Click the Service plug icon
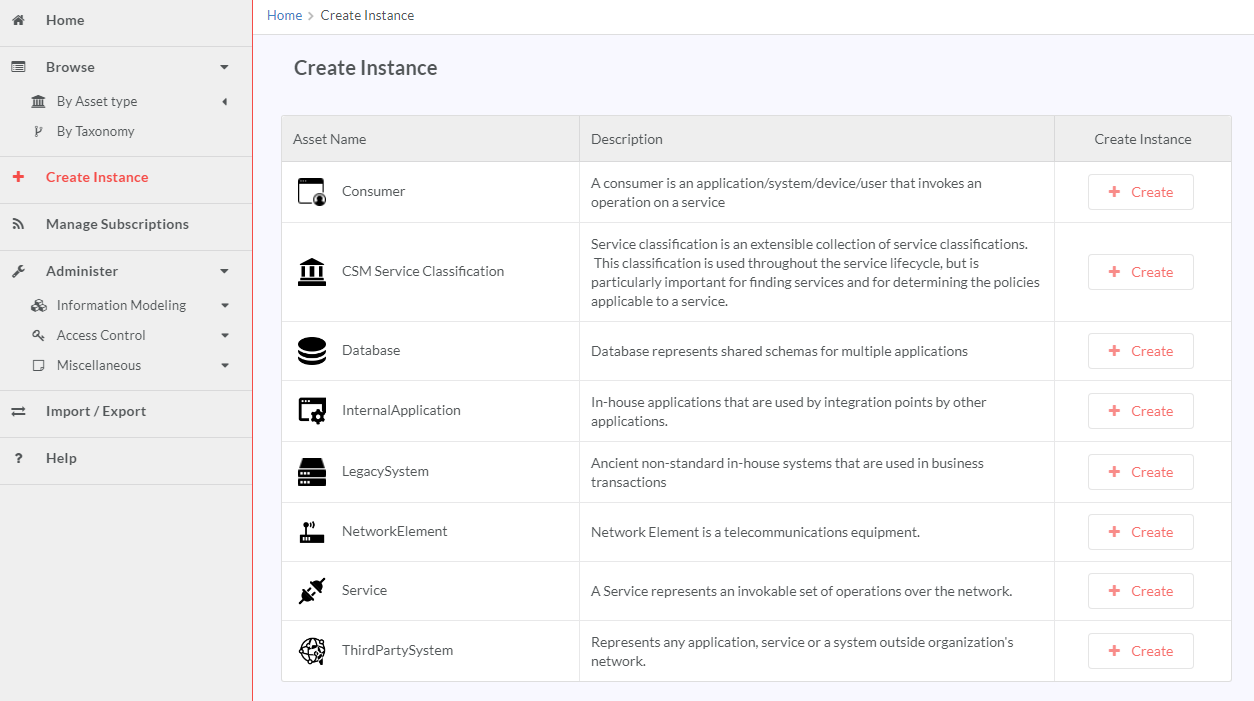Screen dimensions: 1254x701 [312, 591]
